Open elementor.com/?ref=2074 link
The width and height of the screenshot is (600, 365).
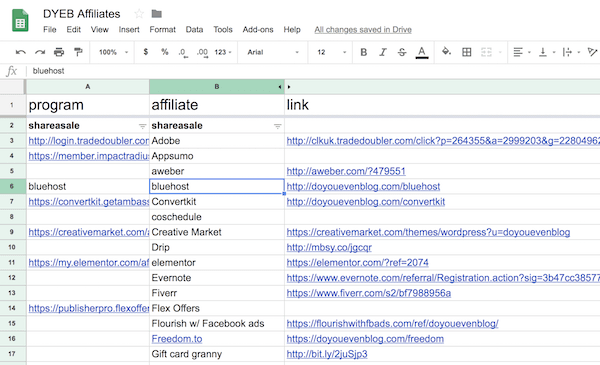coord(357,262)
